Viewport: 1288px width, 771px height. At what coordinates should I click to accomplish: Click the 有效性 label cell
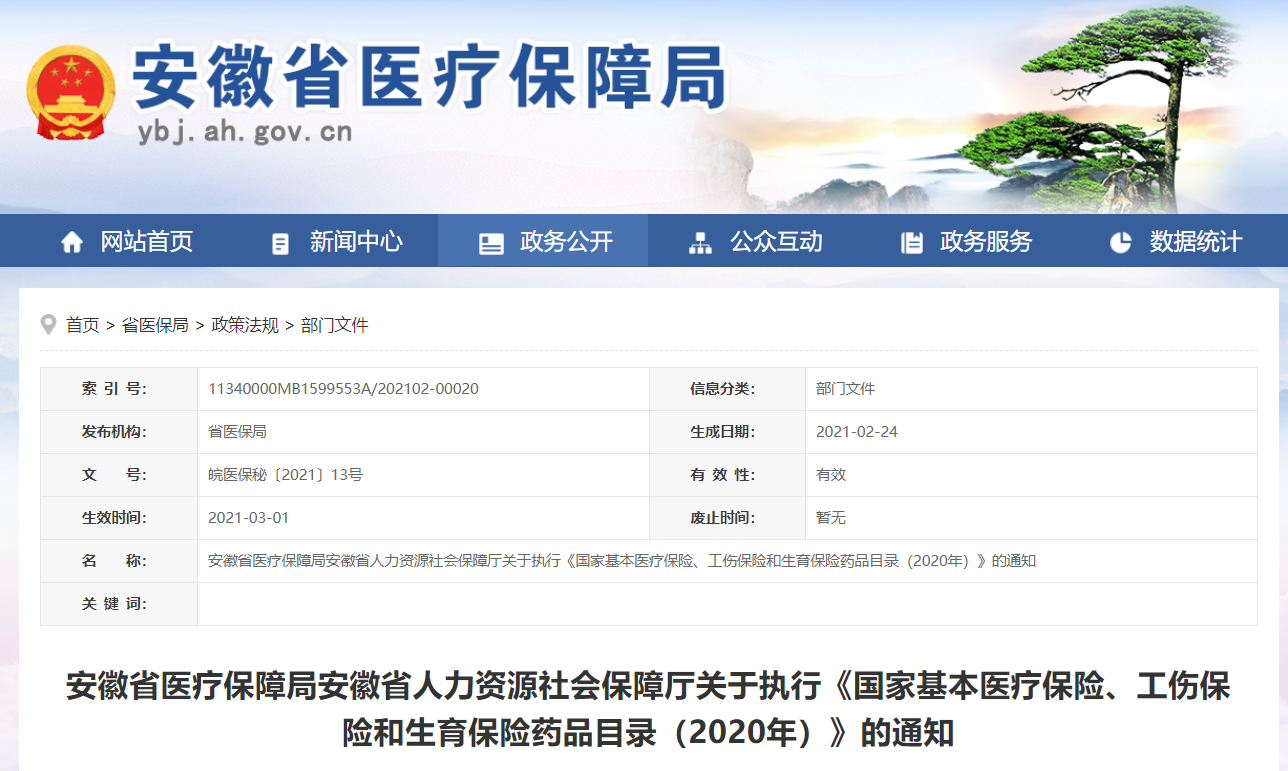point(727,475)
